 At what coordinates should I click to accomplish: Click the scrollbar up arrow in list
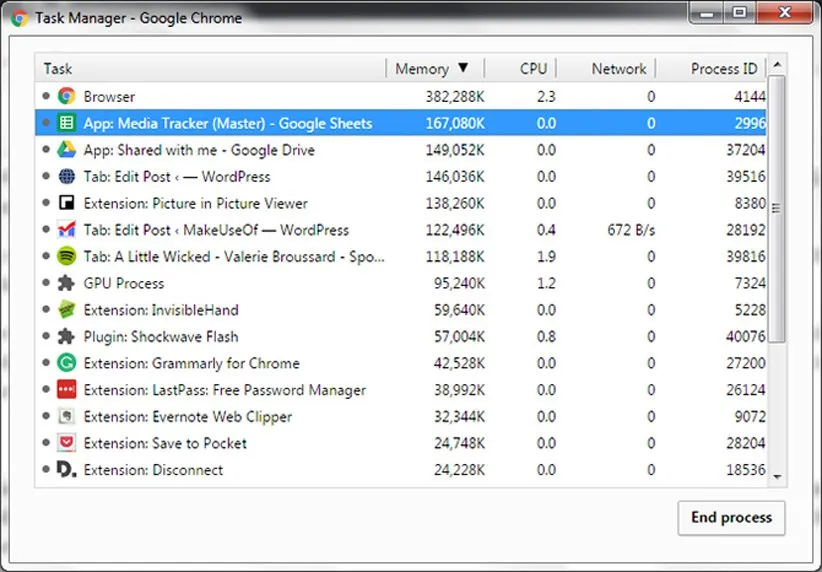pyautogui.click(x=777, y=65)
